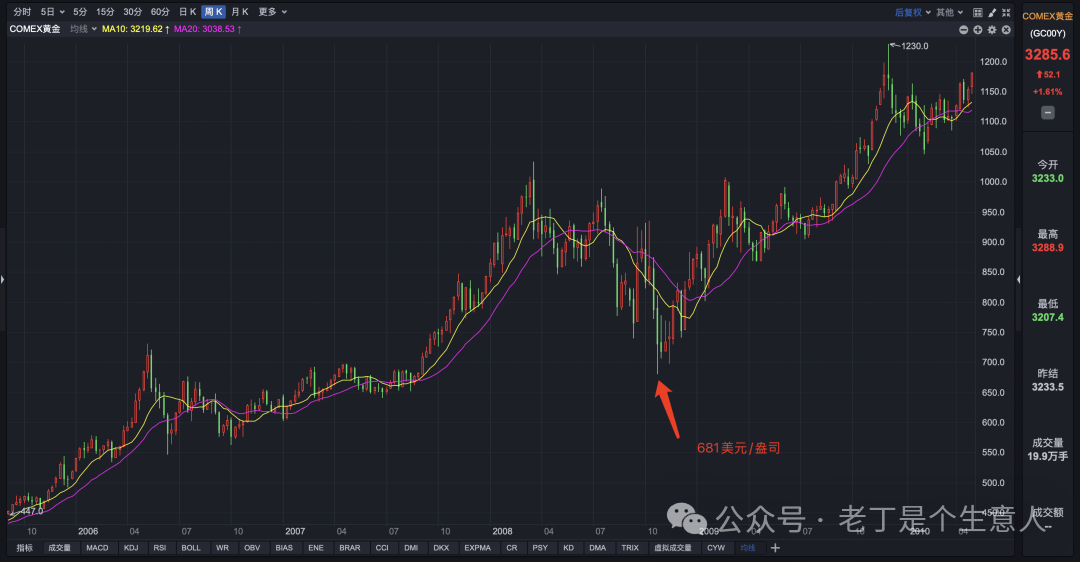
Task: Choose 虚拟成交量 indicator
Action: point(672,548)
